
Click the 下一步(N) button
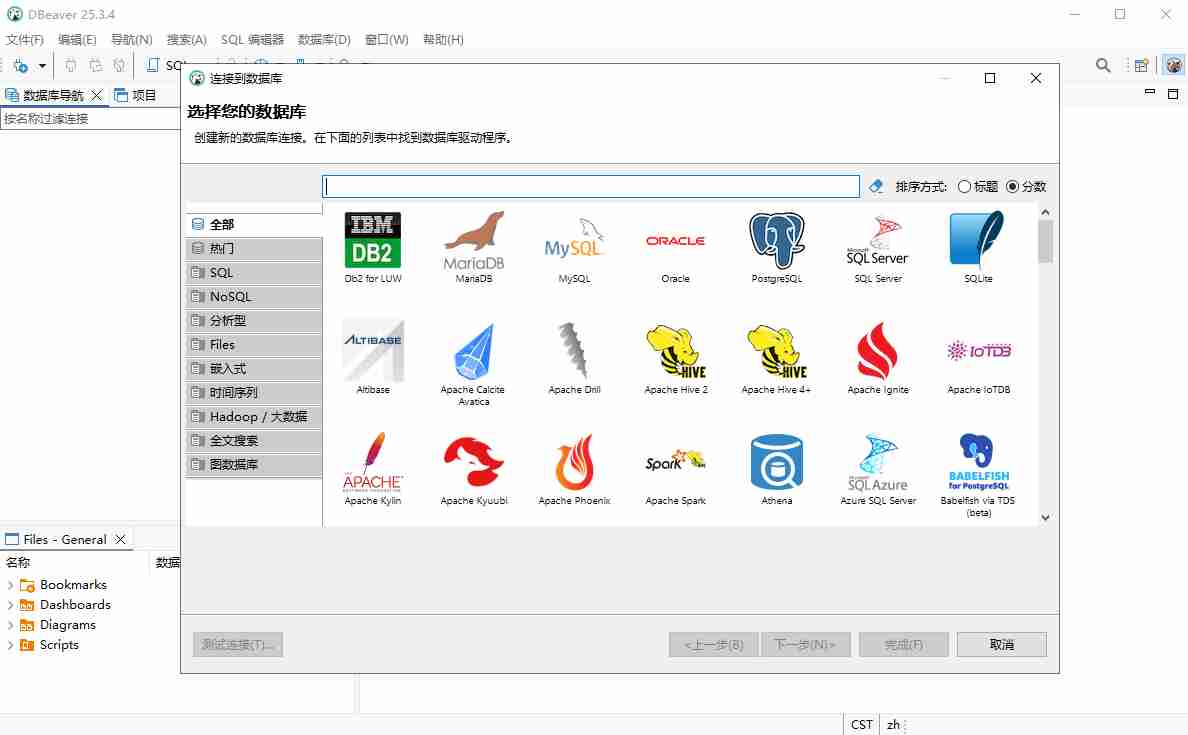[x=806, y=644]
